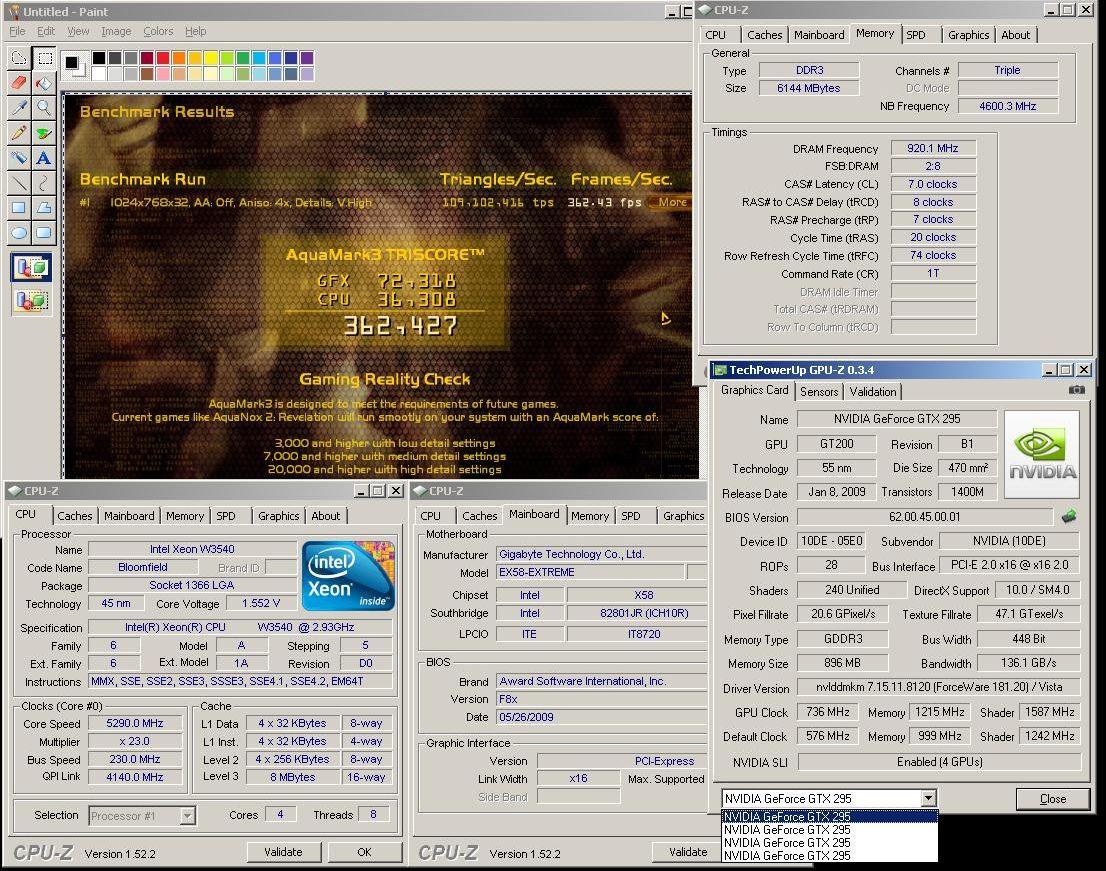Select the Free-Form Select tool in Paint
1106x871 pixels.
[x=19, y=59]
